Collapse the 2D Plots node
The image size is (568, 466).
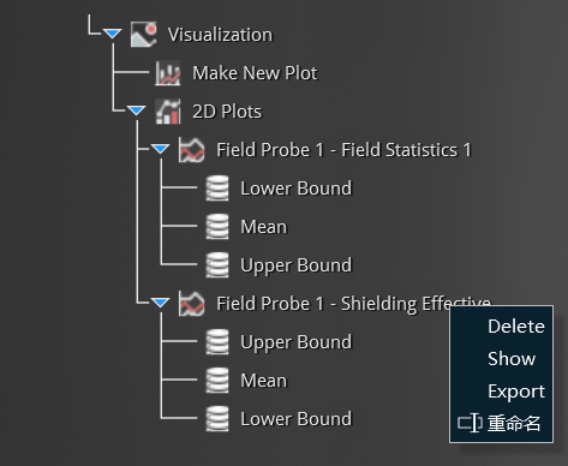(136, 111)
